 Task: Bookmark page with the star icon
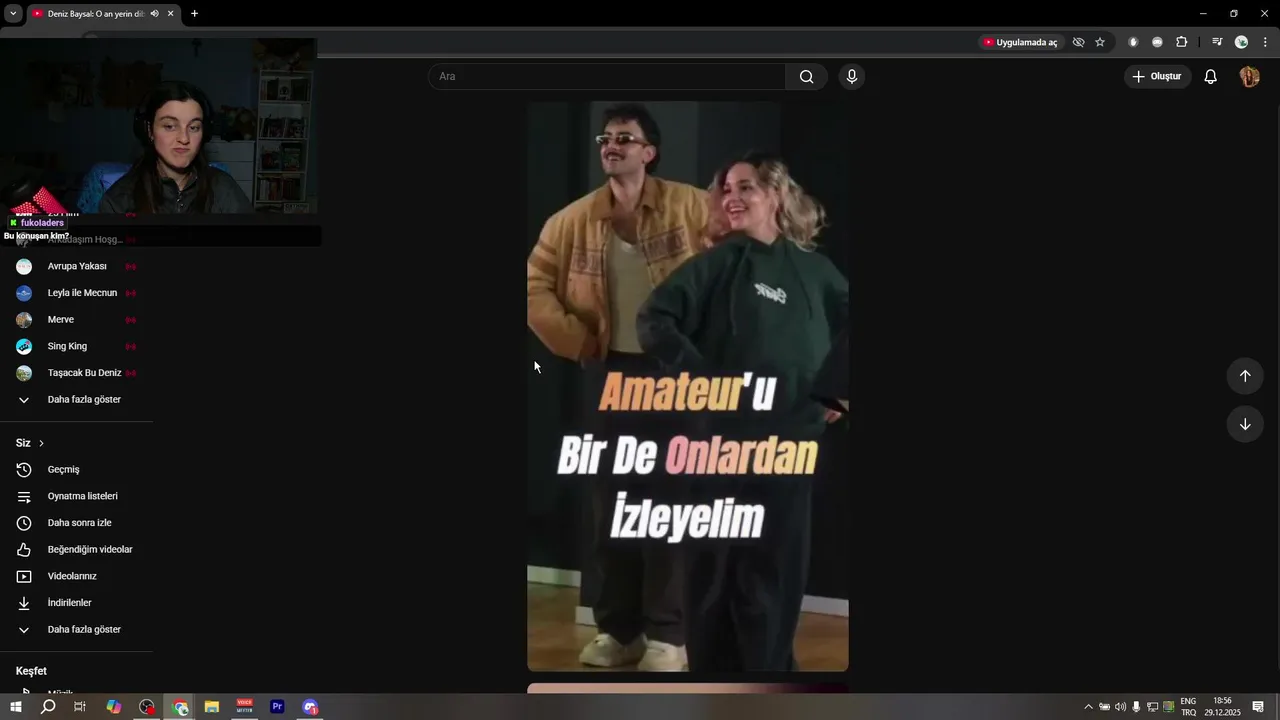point(1100,42)
